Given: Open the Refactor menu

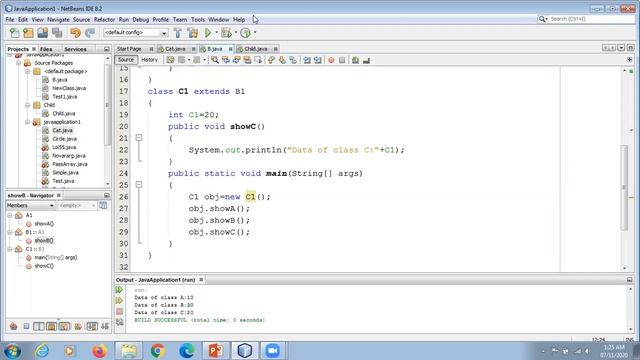Looking at the screenshot, I should pos(104,20).
